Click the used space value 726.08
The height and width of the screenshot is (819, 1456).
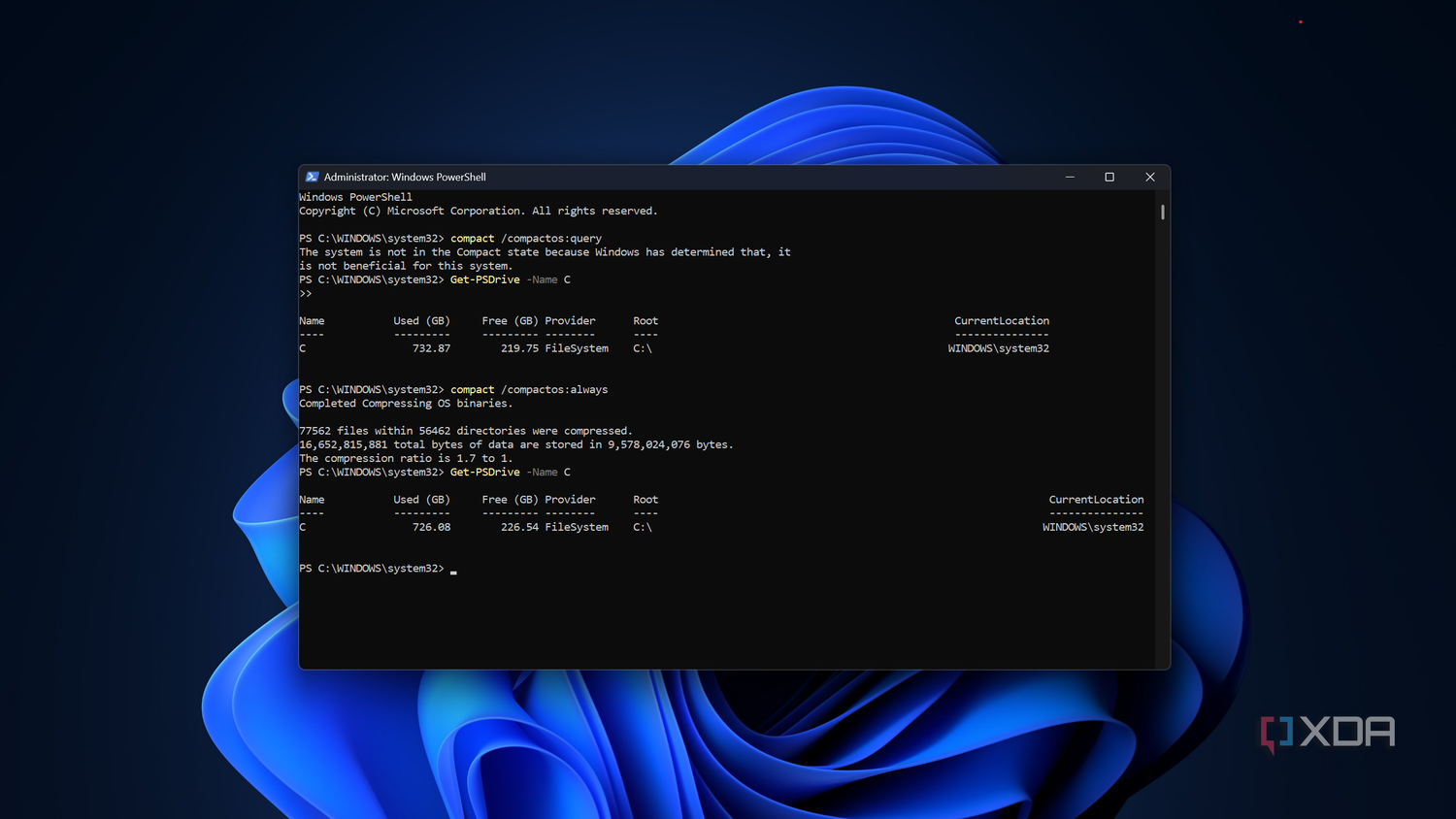coord(431,527)
